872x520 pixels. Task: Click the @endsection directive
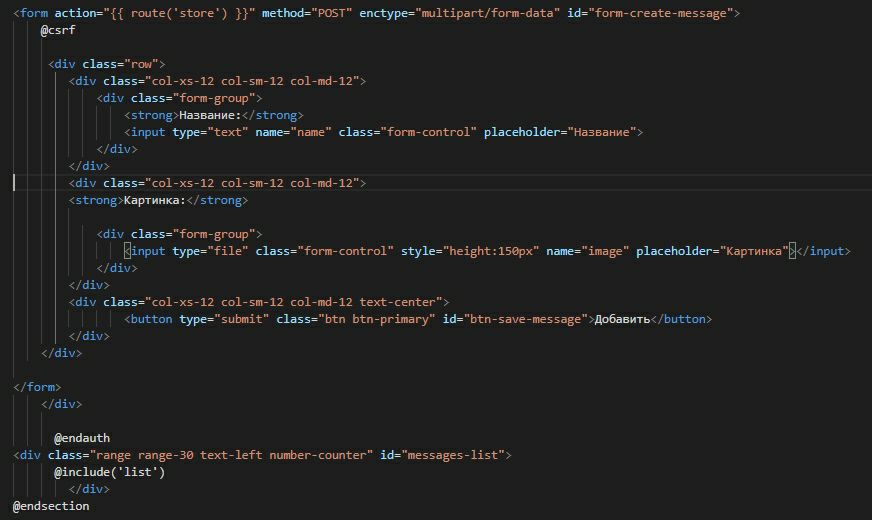click(51, 506)
